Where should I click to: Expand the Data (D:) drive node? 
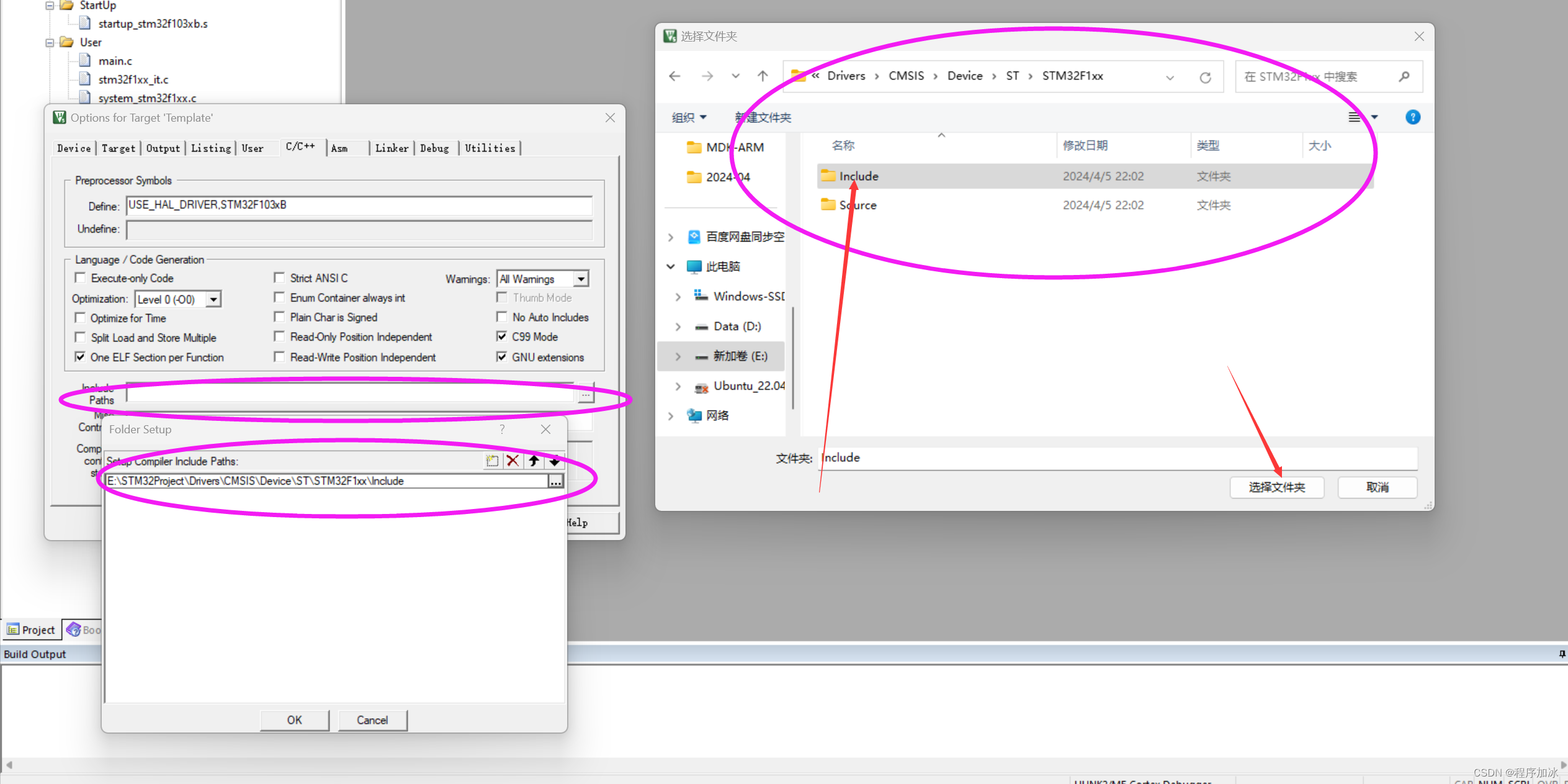coord(678,327)
